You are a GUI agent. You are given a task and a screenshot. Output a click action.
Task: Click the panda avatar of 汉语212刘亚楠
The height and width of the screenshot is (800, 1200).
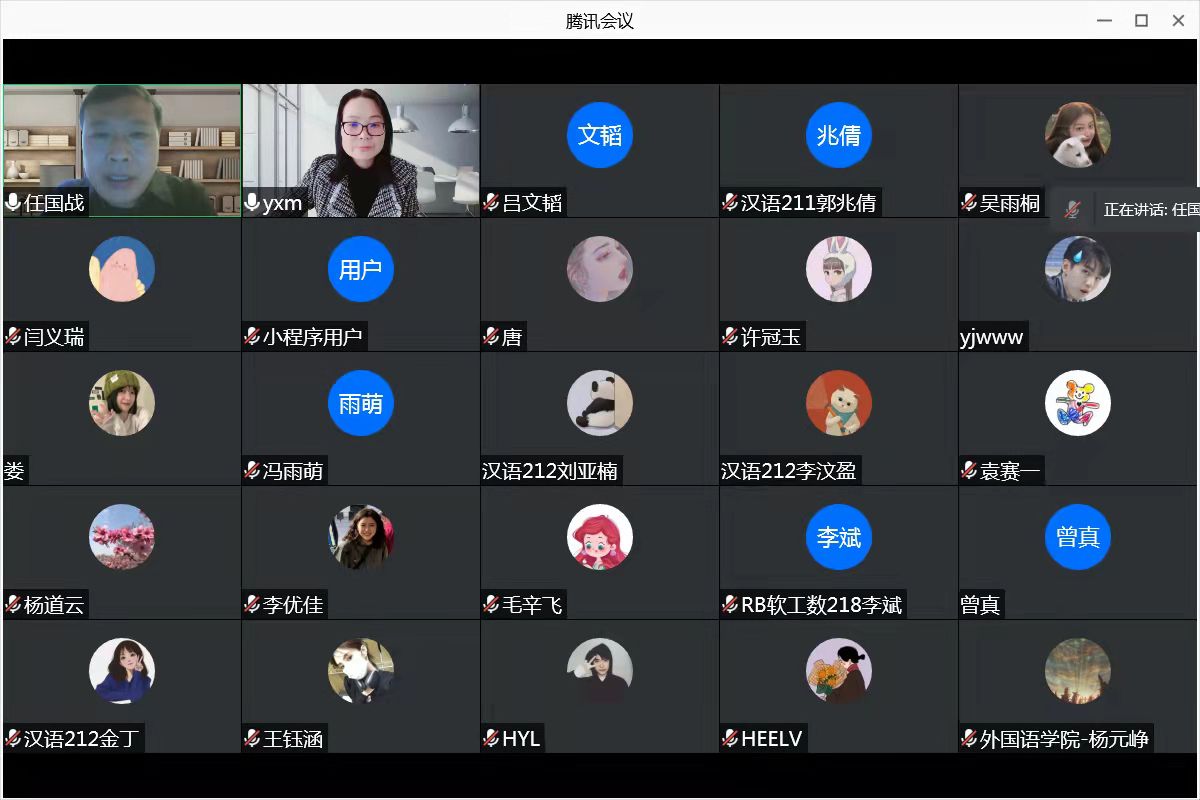point(600,403)
